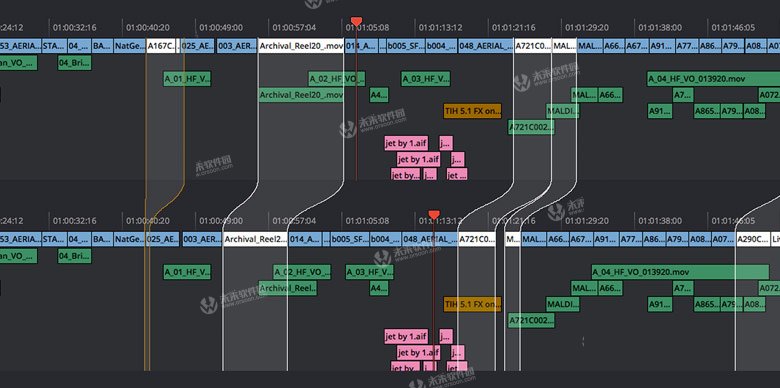Select green MALDI audio clip in upper timeline
Viewport: 780px width, 388px height.
coord(563,111)
